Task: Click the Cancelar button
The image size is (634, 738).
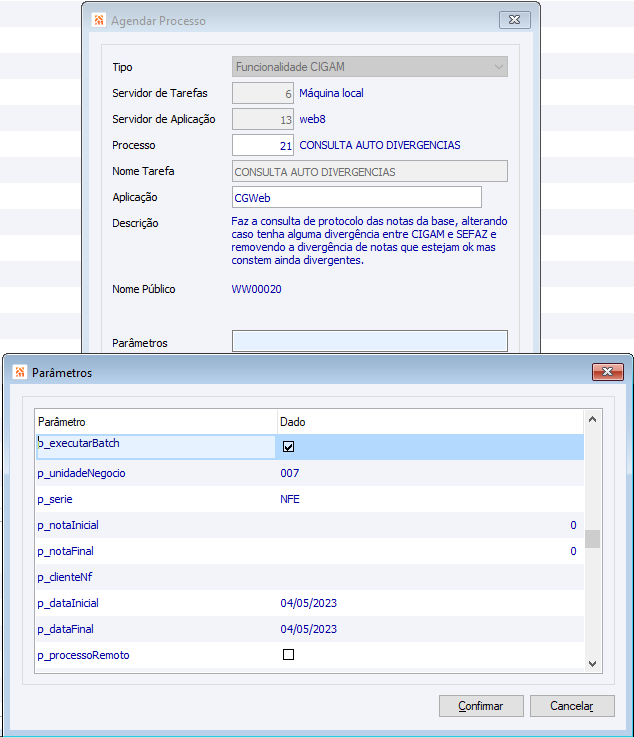Action: tap(572, 706)
